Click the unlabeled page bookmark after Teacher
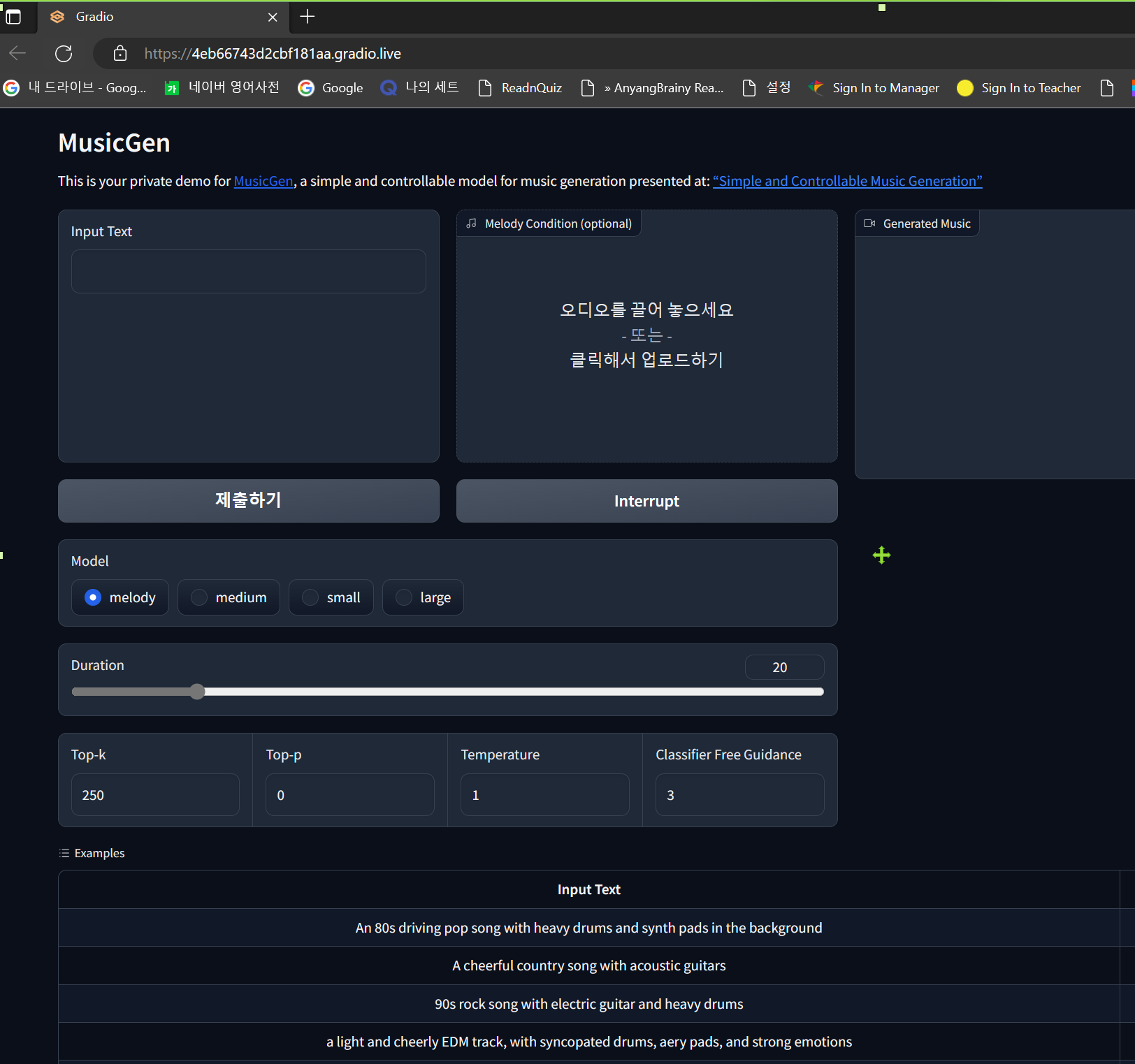Screen dimensions: 1135x1064 point(1107,88)
